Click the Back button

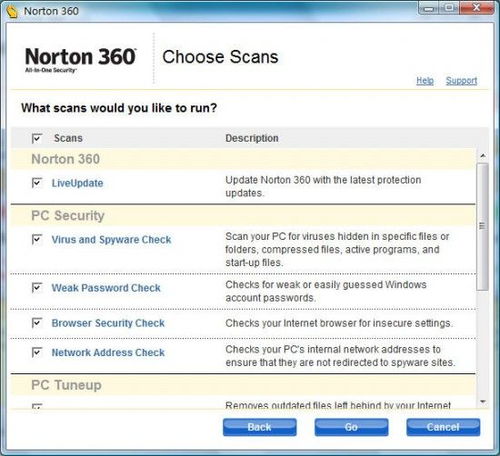[260, 427]
